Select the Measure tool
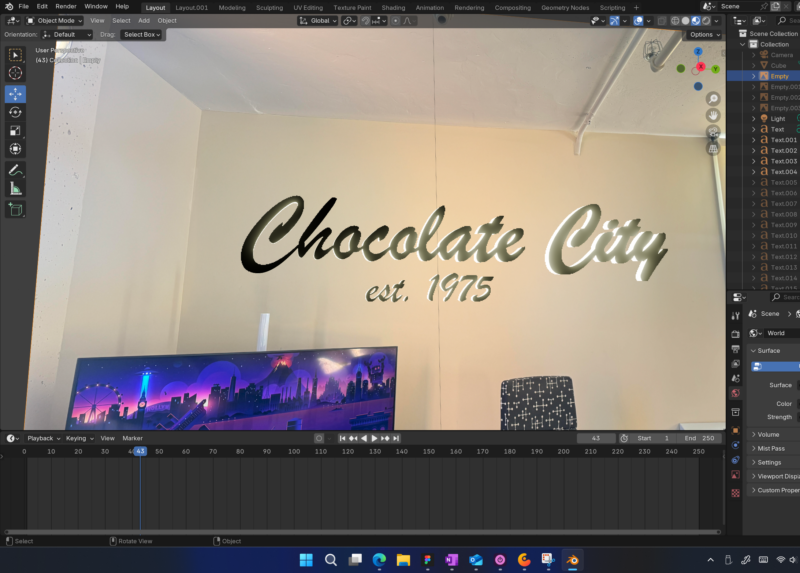This screenshot has height=573, width=800. [x=15, y=189]
